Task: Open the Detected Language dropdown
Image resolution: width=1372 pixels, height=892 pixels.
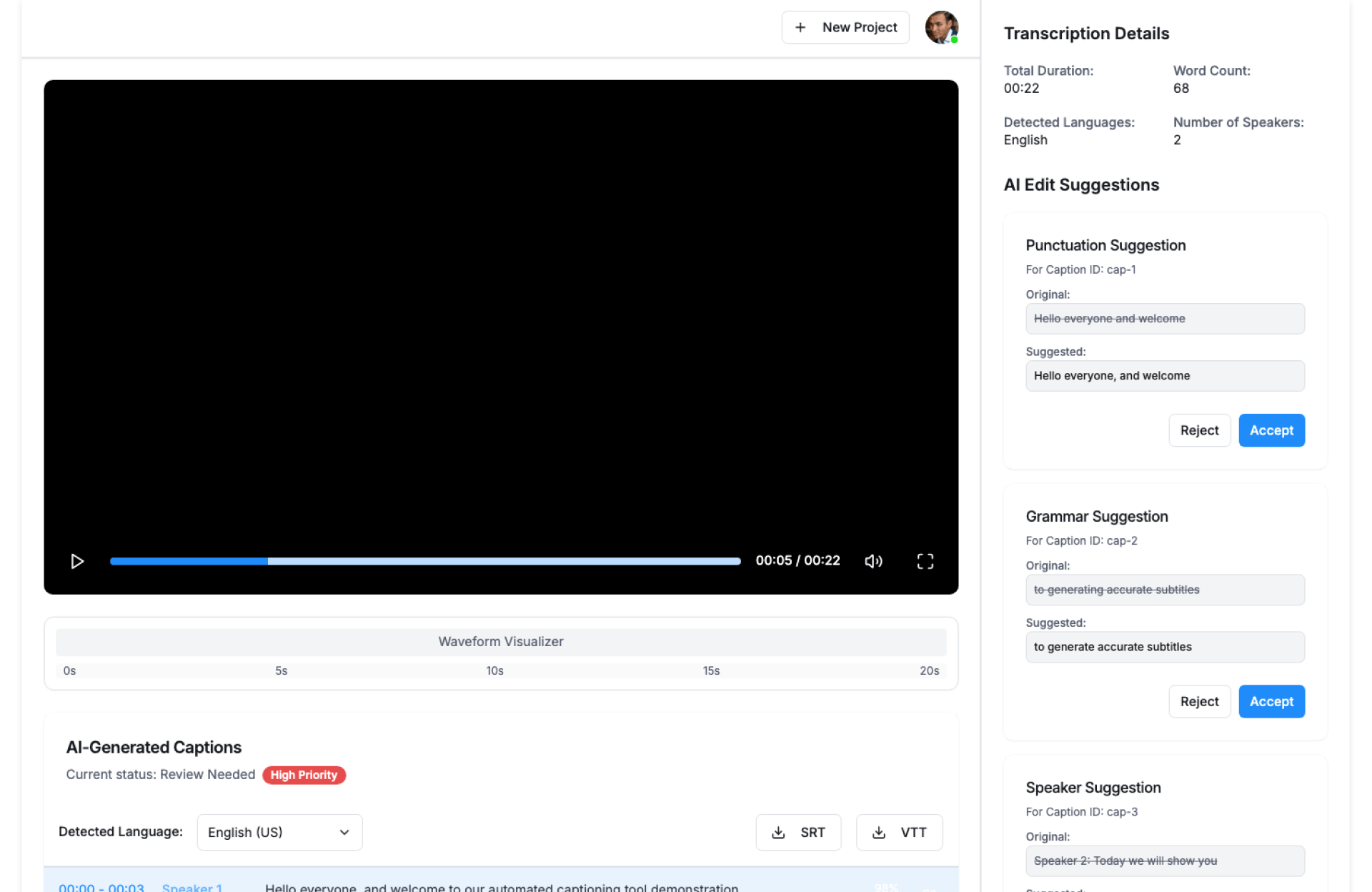Action: click(279, 832)
